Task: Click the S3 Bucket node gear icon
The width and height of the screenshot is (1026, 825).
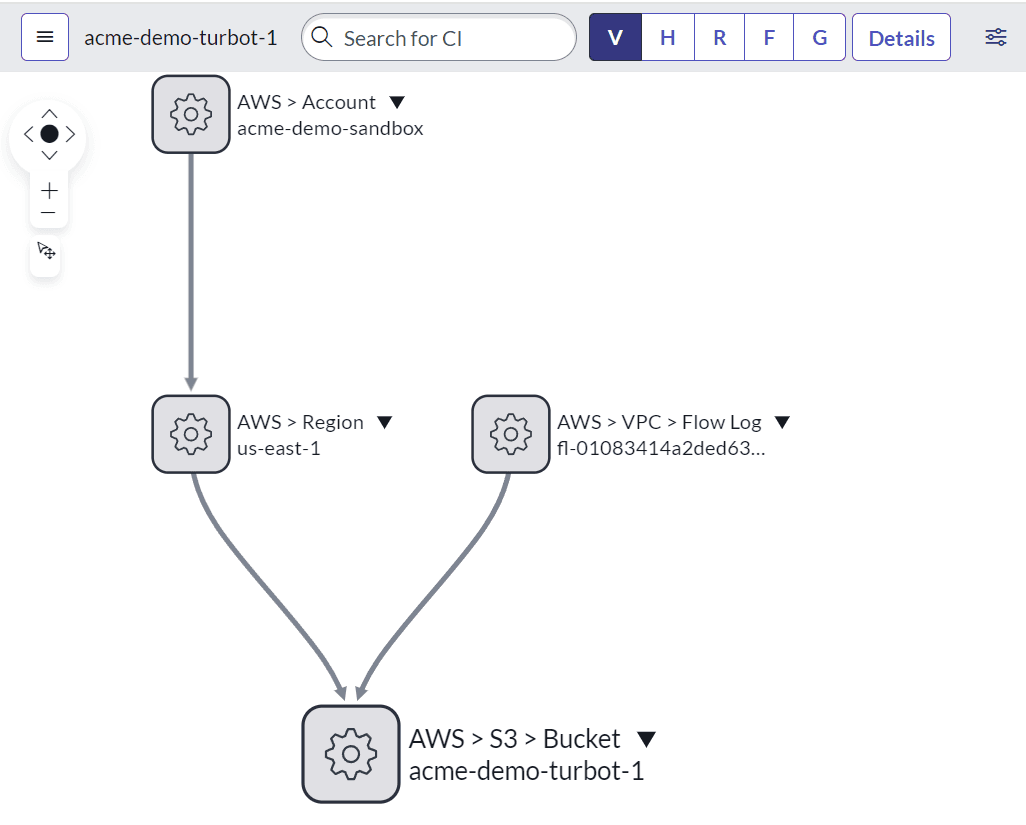Action: 350,753
